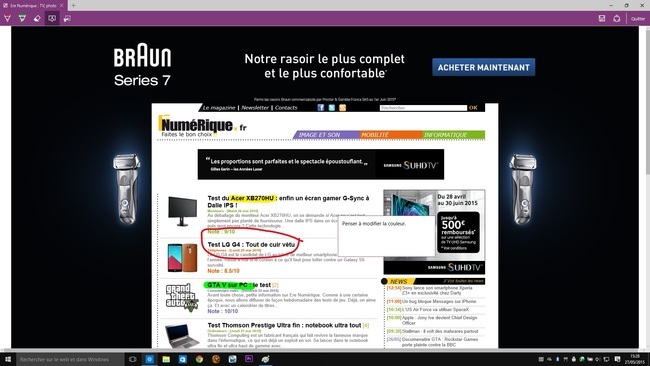Launch Chrome from the taskbar
This screenshot has height=366, width=650.
(199, 359)
